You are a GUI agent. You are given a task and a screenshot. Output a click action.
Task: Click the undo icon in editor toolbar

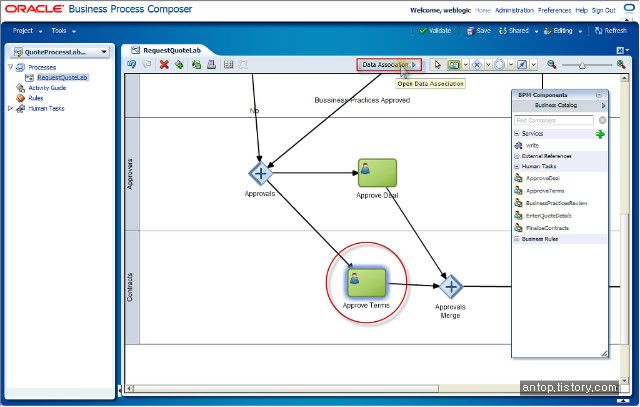click(x=131, y=64)
